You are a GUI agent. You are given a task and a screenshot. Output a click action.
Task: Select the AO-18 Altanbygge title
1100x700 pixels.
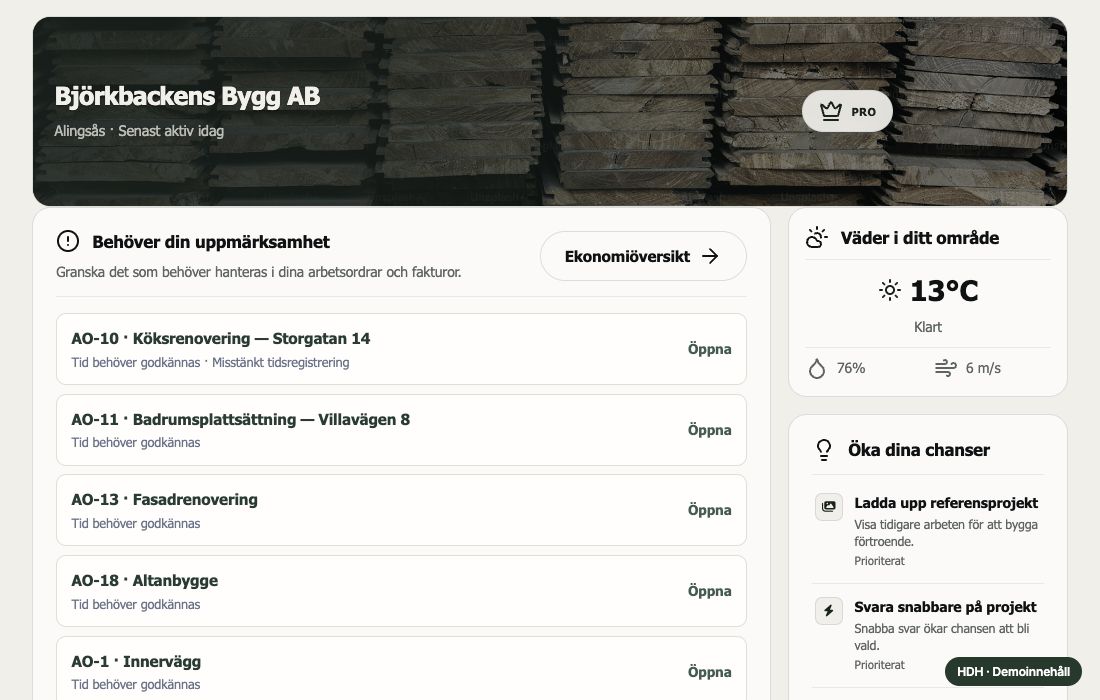145,581
